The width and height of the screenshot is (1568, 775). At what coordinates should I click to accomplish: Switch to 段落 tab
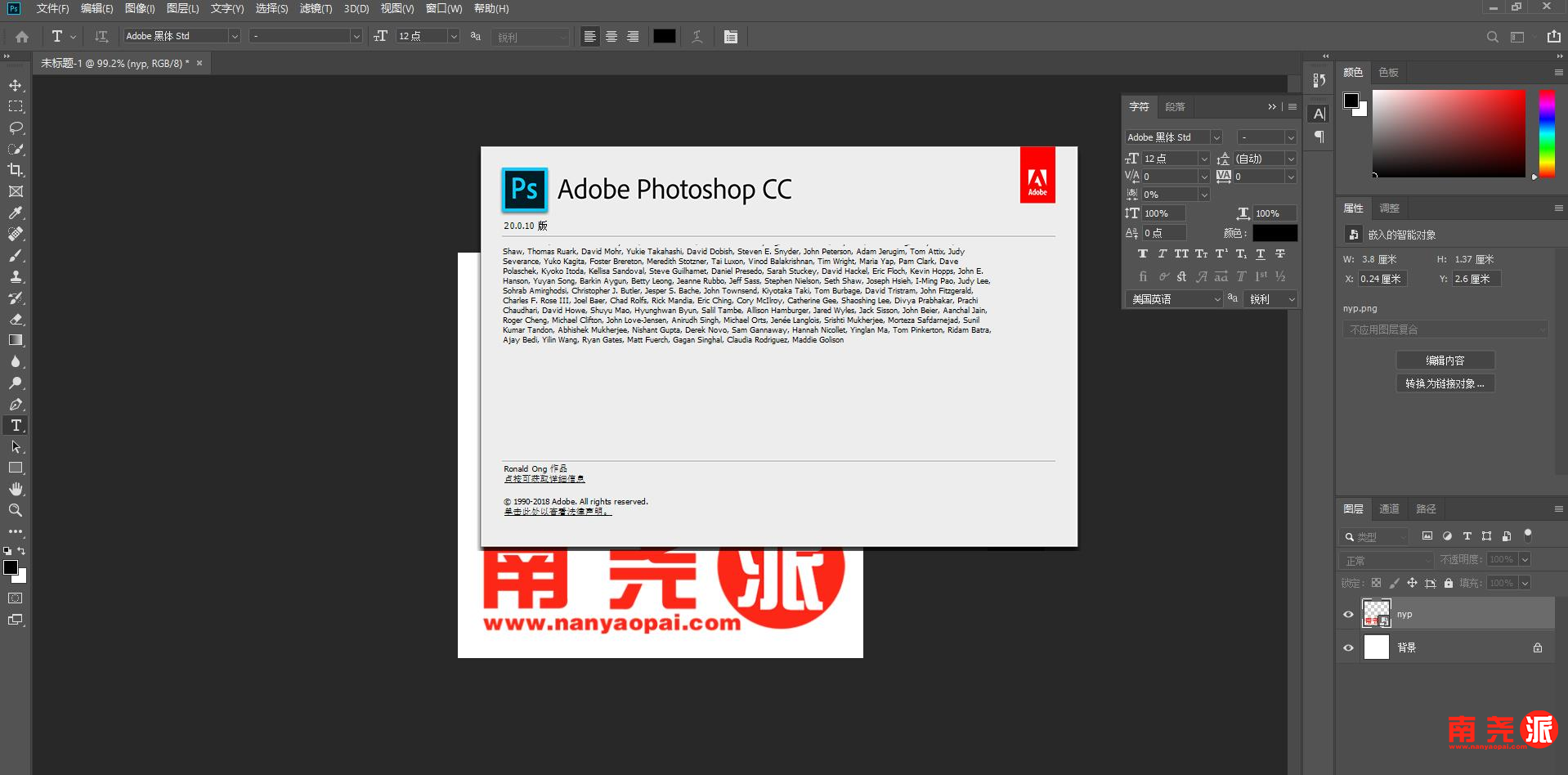tap(1175, 107)
